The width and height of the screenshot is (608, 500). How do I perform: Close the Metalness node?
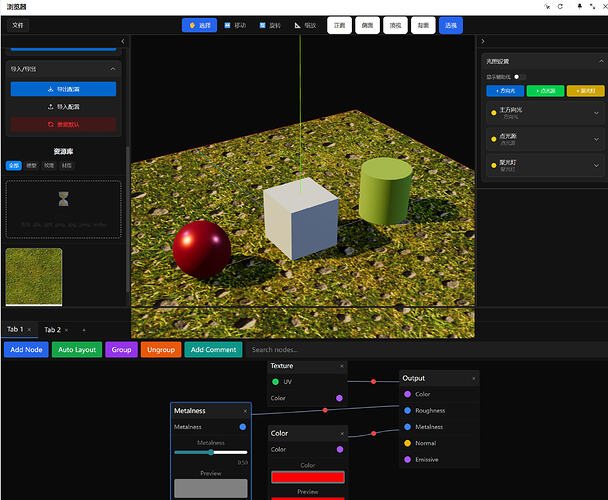coord(245,411)
